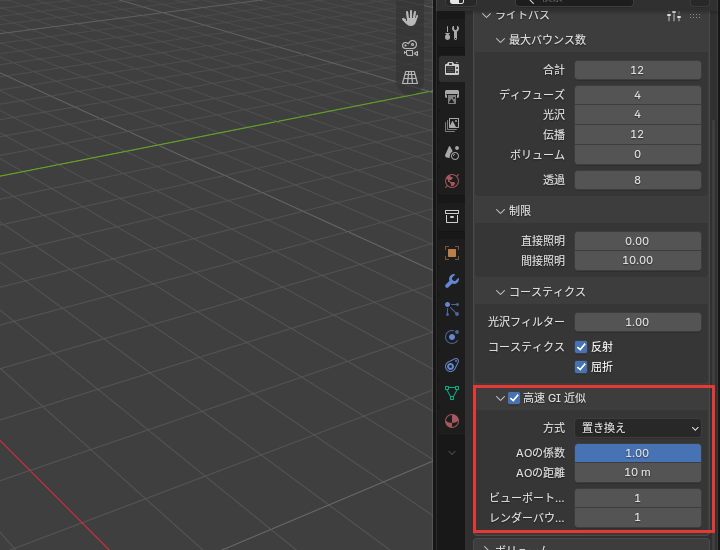Viewport: 720px width, 550px height.
Task: Uncheck the 反射 caustics checkbox
Action: click(x=581, y=347)
